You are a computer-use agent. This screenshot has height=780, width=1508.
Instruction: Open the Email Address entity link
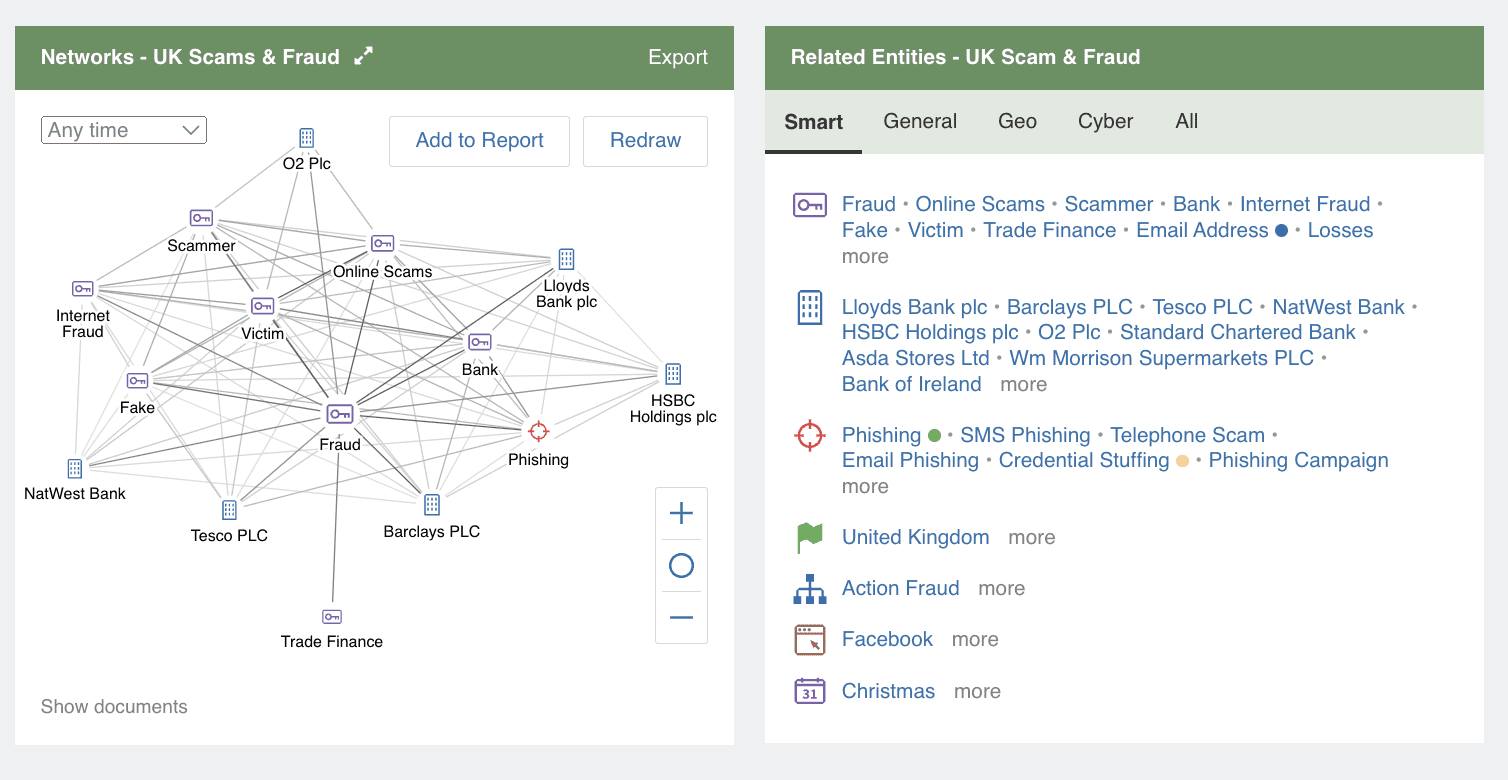click(1202, 230)
